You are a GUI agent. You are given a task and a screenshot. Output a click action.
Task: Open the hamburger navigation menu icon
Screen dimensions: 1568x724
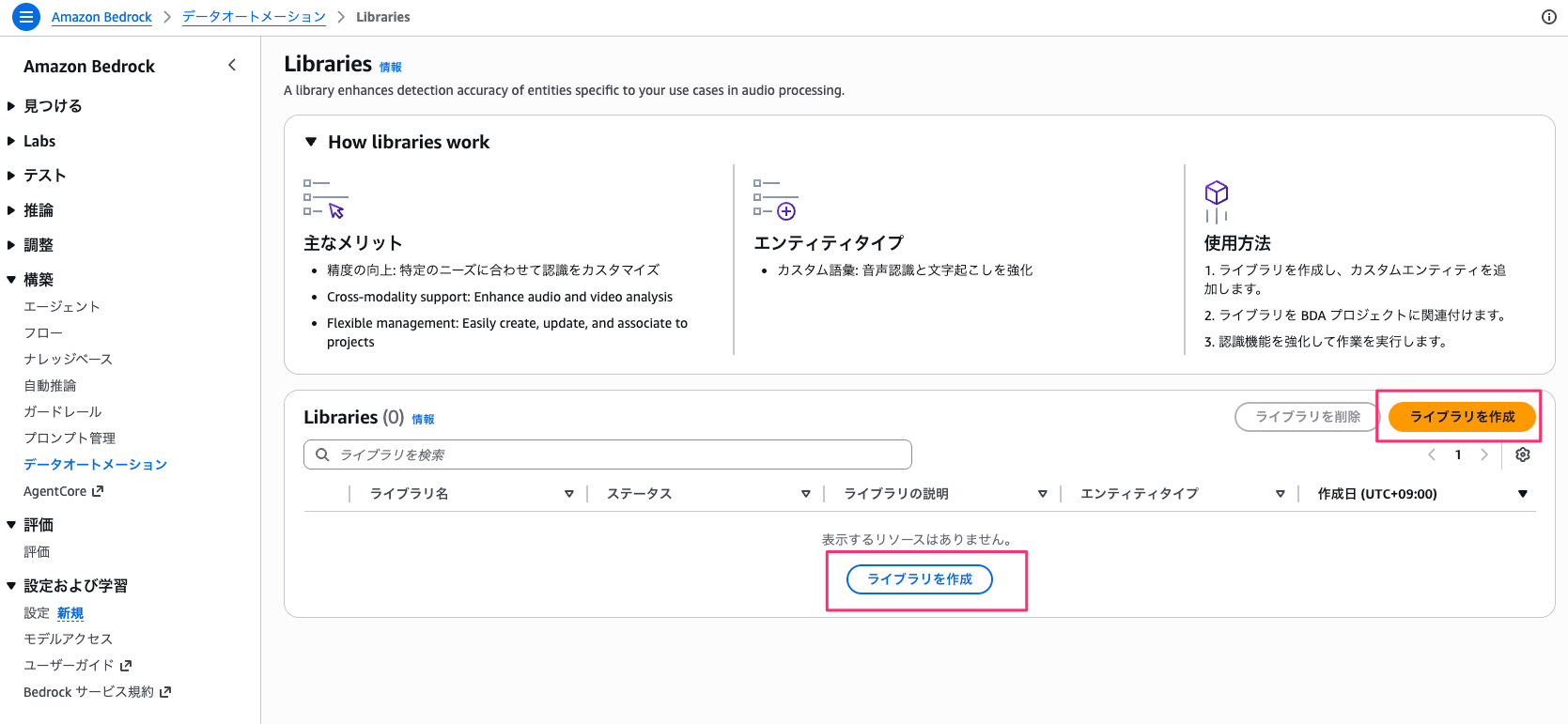[25, 17]
